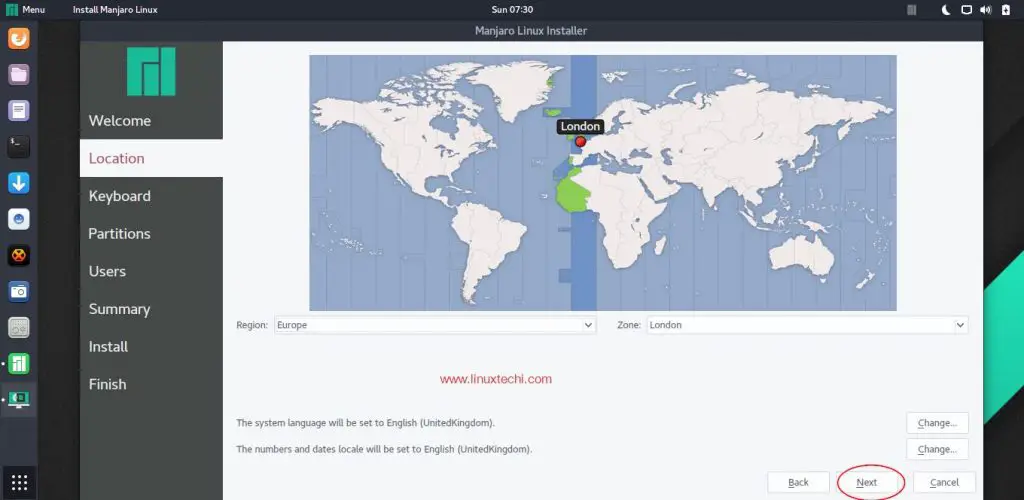Launch the camera screenshot tool in dock
The width and height of the screenshot is (1024, 500).
pos(18,292)
